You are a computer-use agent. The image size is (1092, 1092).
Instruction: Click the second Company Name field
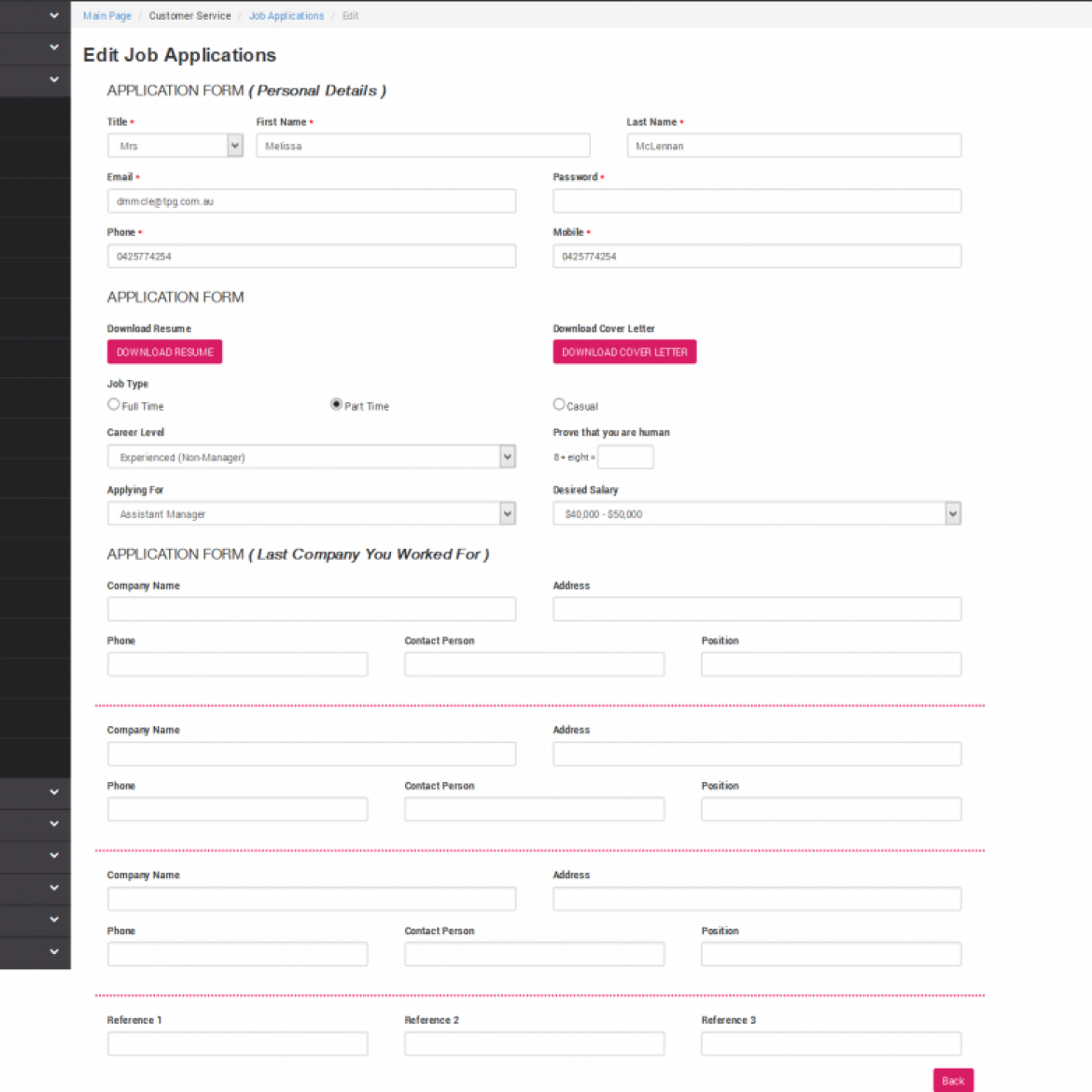pyautogui.click(x=312, y=753)
